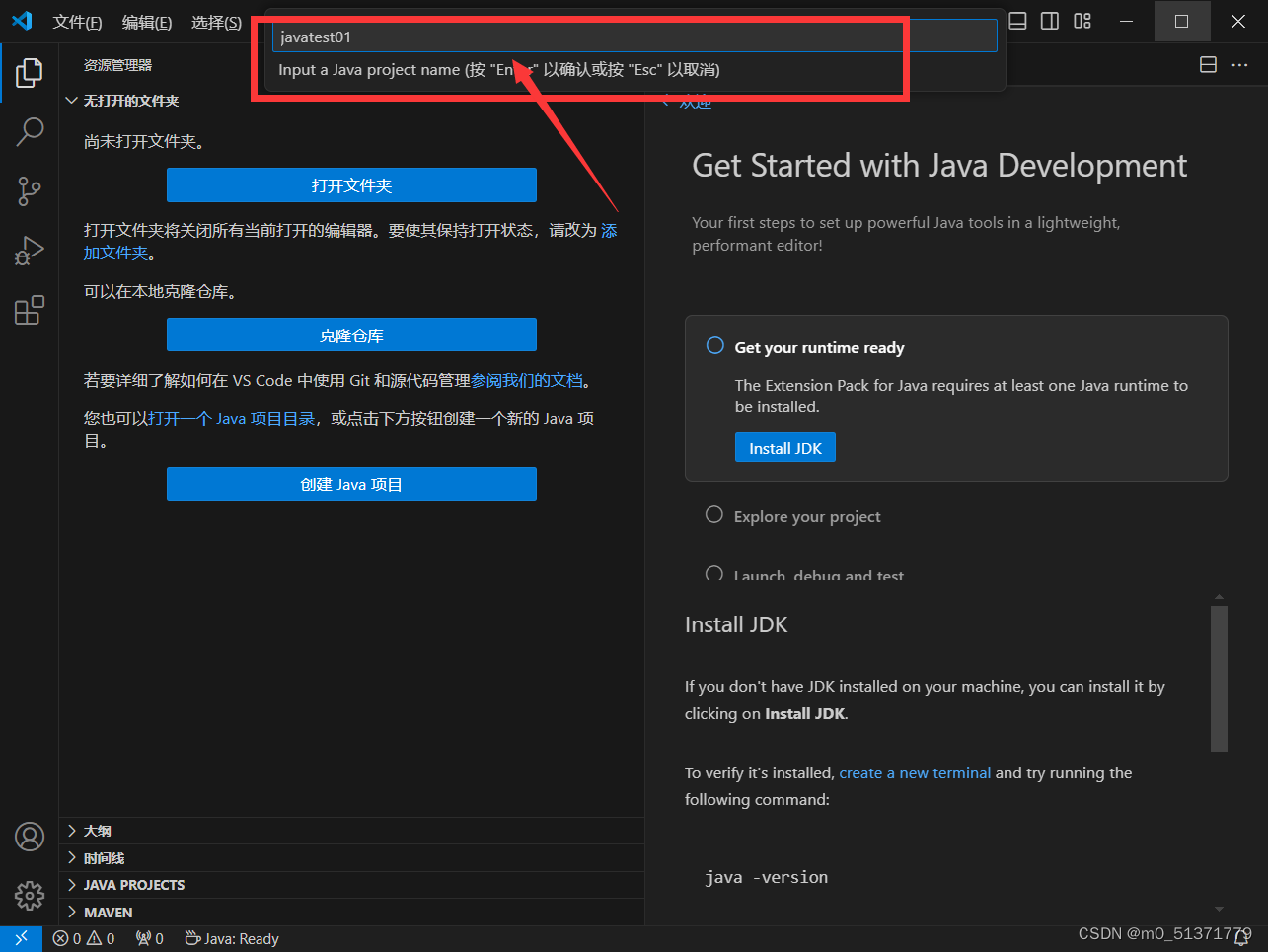1268x952 pixels.
Task: Minimize the VS Code window
Action: 1126,21
